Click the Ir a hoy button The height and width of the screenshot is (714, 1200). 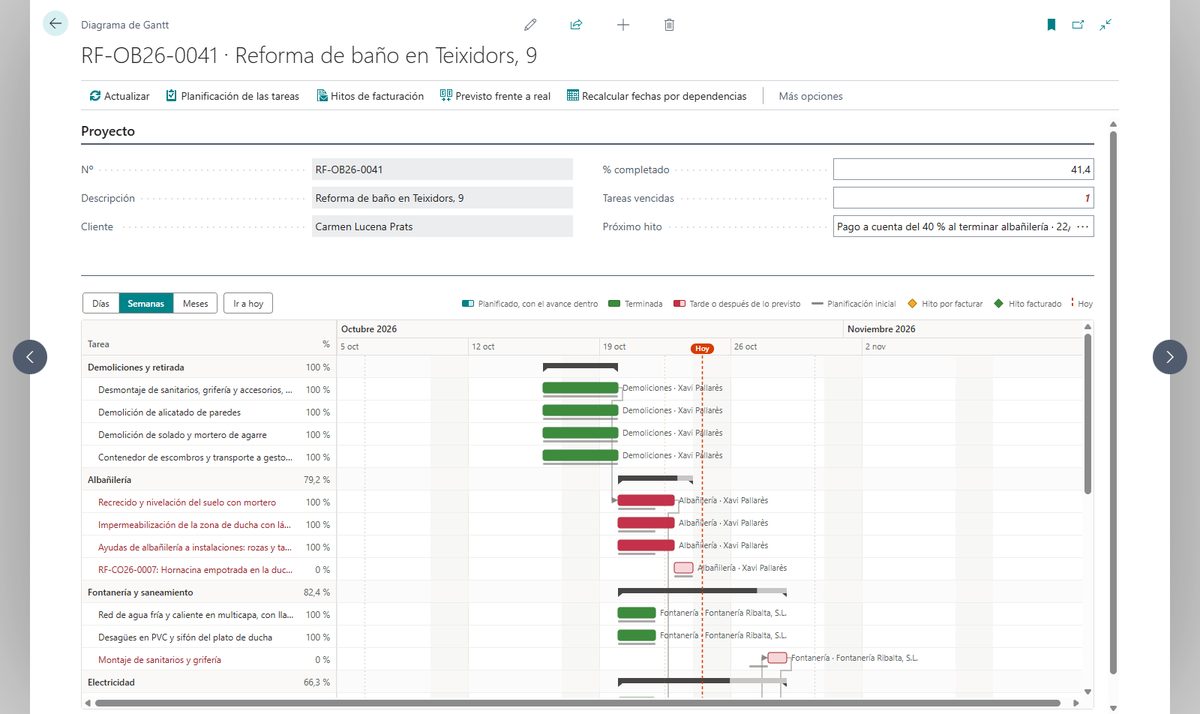pyautogui.click(x=248, y=303)
